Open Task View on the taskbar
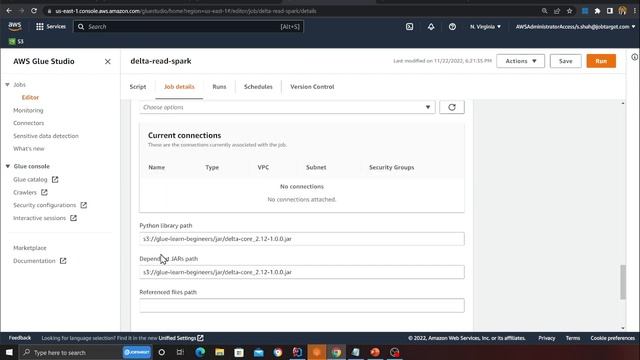Viewport: 640px width, 360px height. tap(180, 352)
